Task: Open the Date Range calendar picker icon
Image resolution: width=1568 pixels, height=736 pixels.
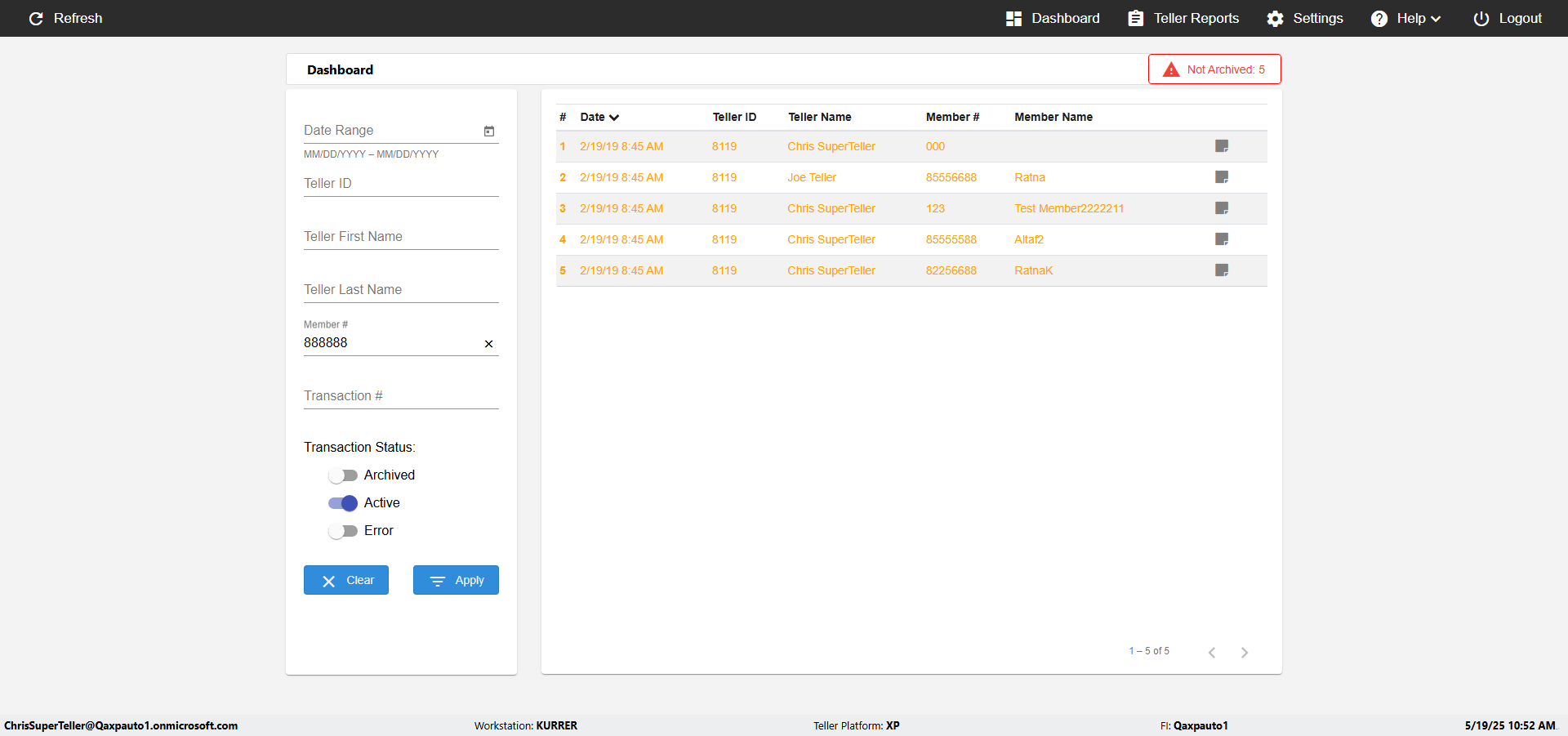Action: [x=489, y=131]
